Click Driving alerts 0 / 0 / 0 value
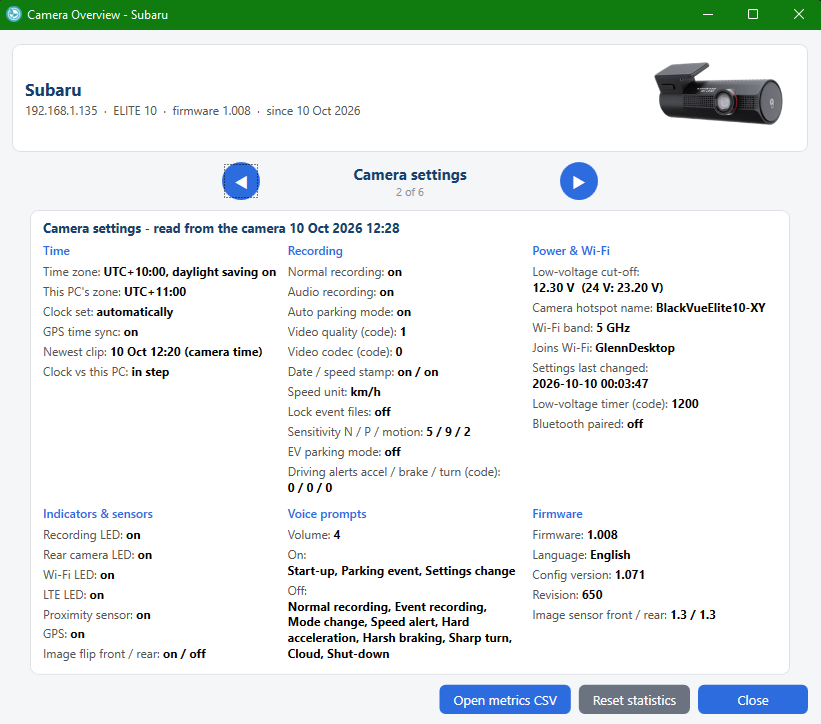This screenshot has height=724, width=821. (310, 488)
